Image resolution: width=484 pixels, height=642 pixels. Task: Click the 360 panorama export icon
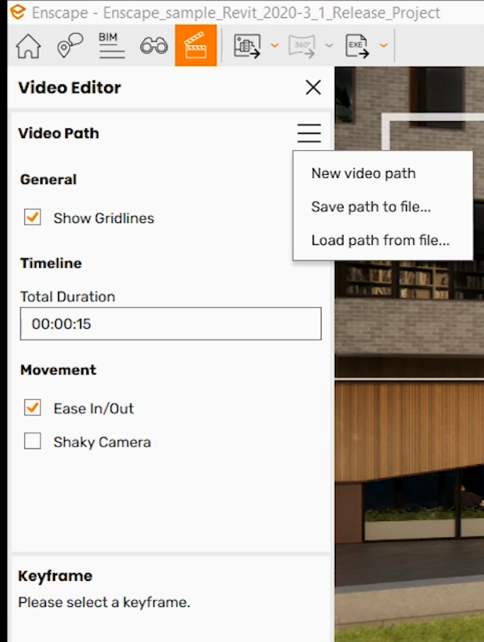pos(302,45)
